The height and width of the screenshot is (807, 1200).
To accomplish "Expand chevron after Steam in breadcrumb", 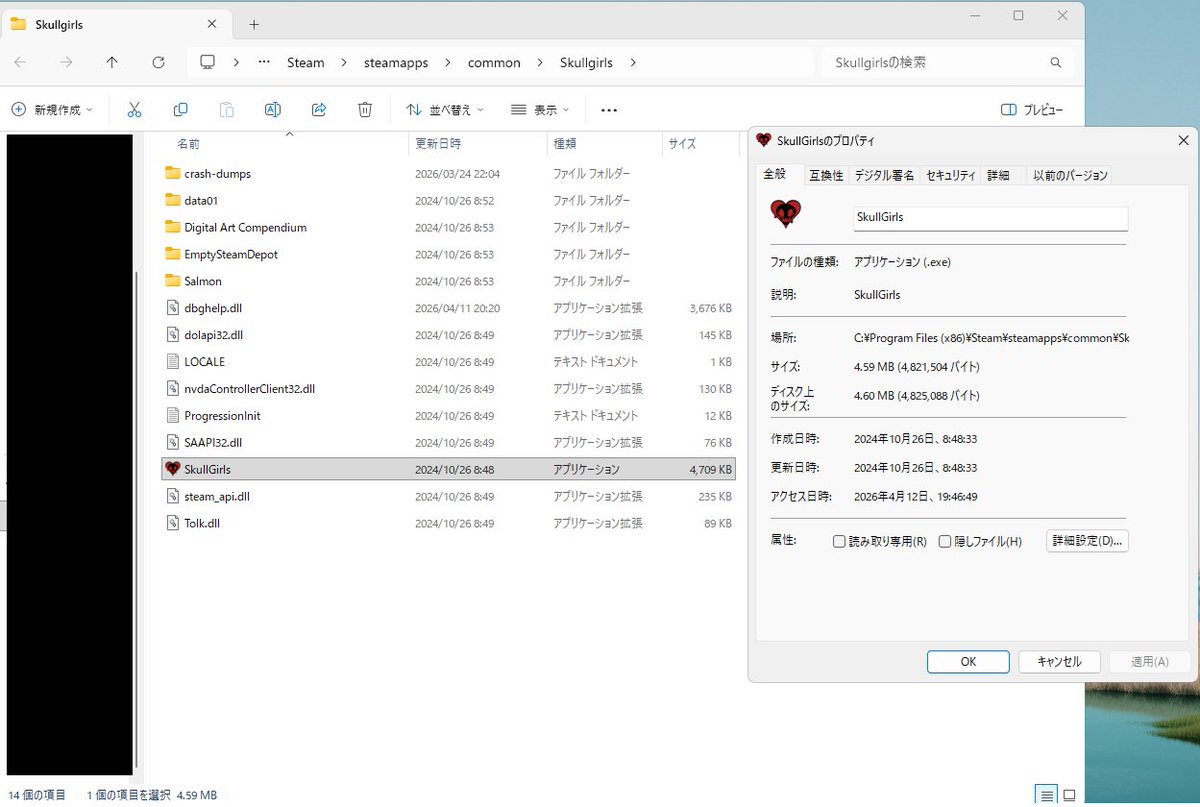I will point(342,62).
